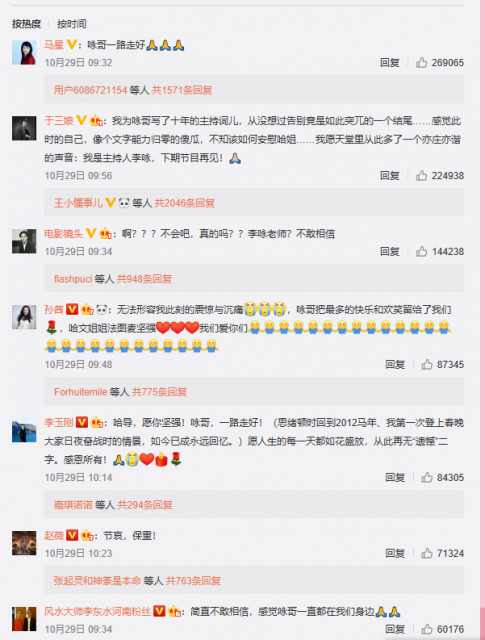Switch comment sorting to 按时间
Viewport: 485px width, 640px height.
click(72, 24)
